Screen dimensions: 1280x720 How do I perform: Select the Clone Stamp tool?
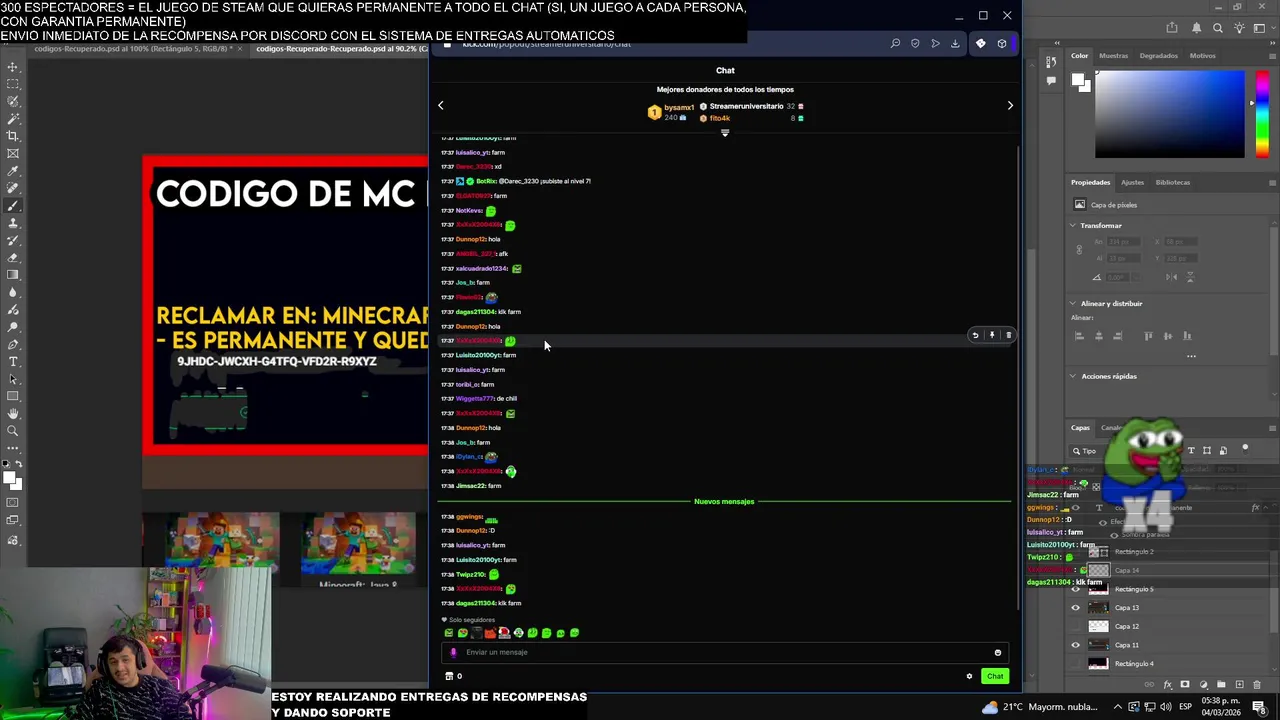click(x=13, y=223)
